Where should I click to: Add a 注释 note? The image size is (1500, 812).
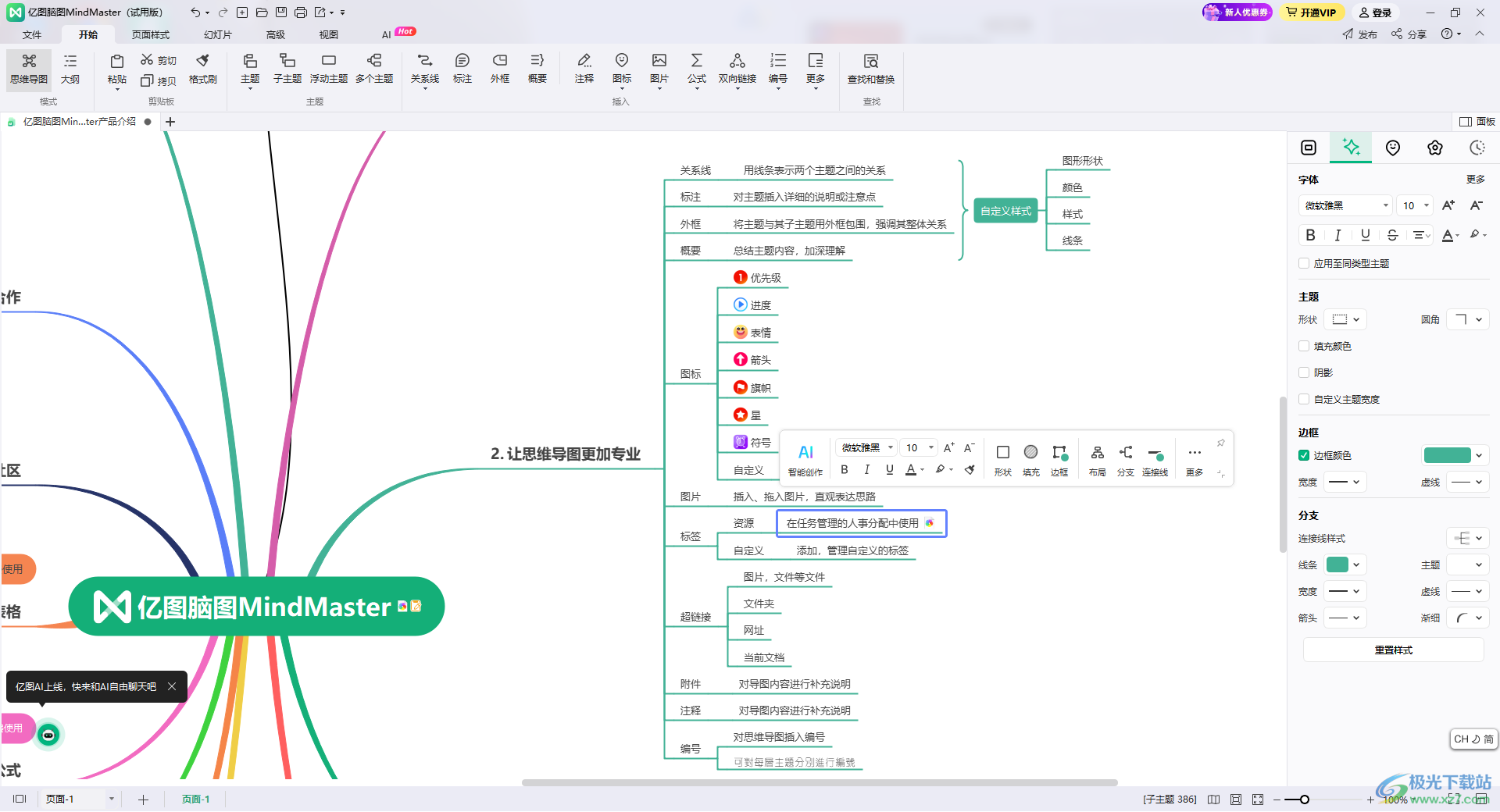[584, 69]
